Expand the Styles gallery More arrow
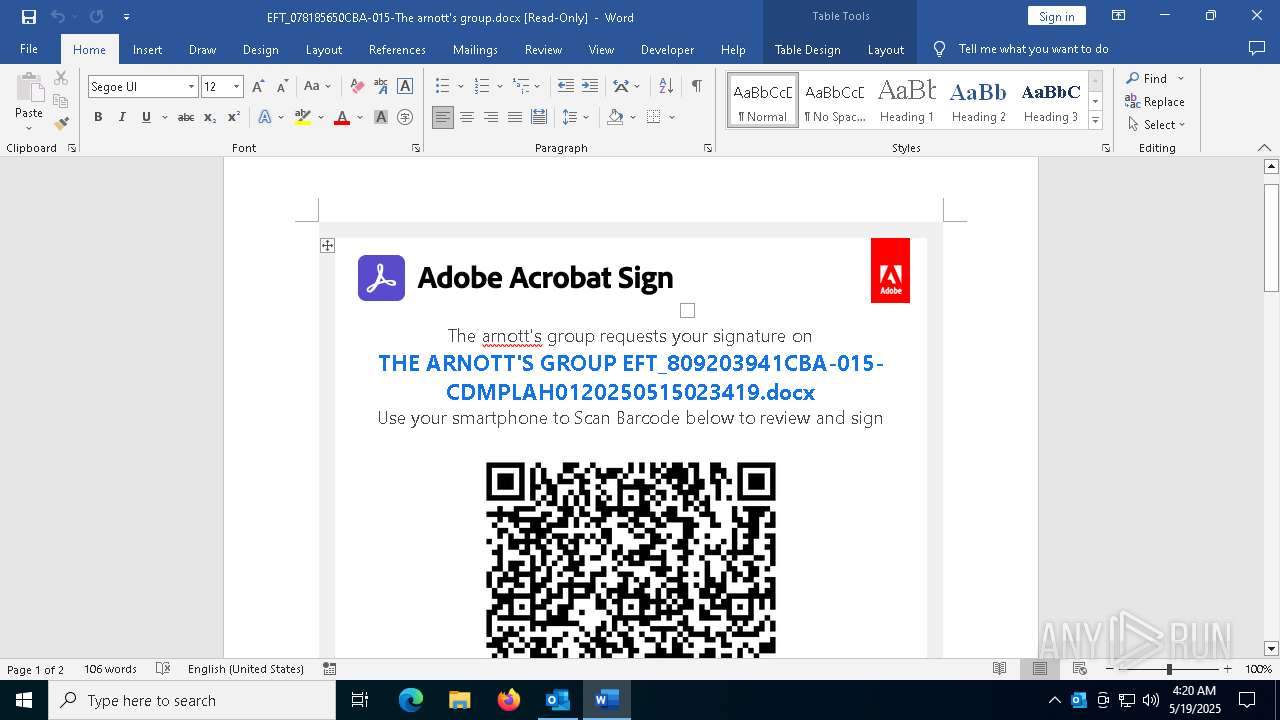Viewport: 1280px width, 720px height. tap(1095, 121)
